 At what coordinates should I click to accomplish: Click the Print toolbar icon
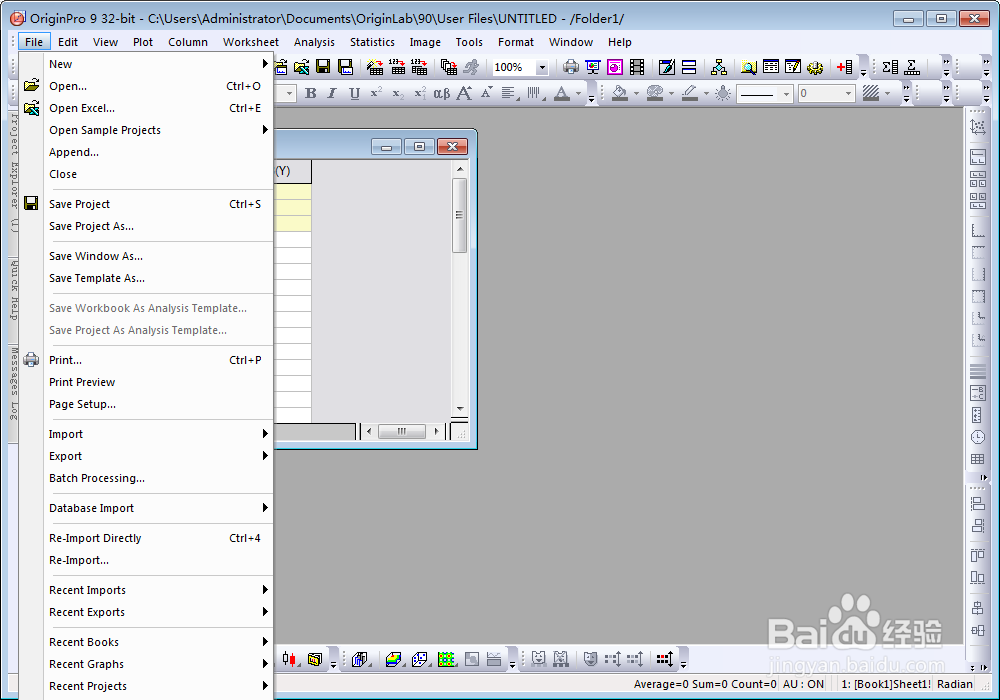(571, 67)
